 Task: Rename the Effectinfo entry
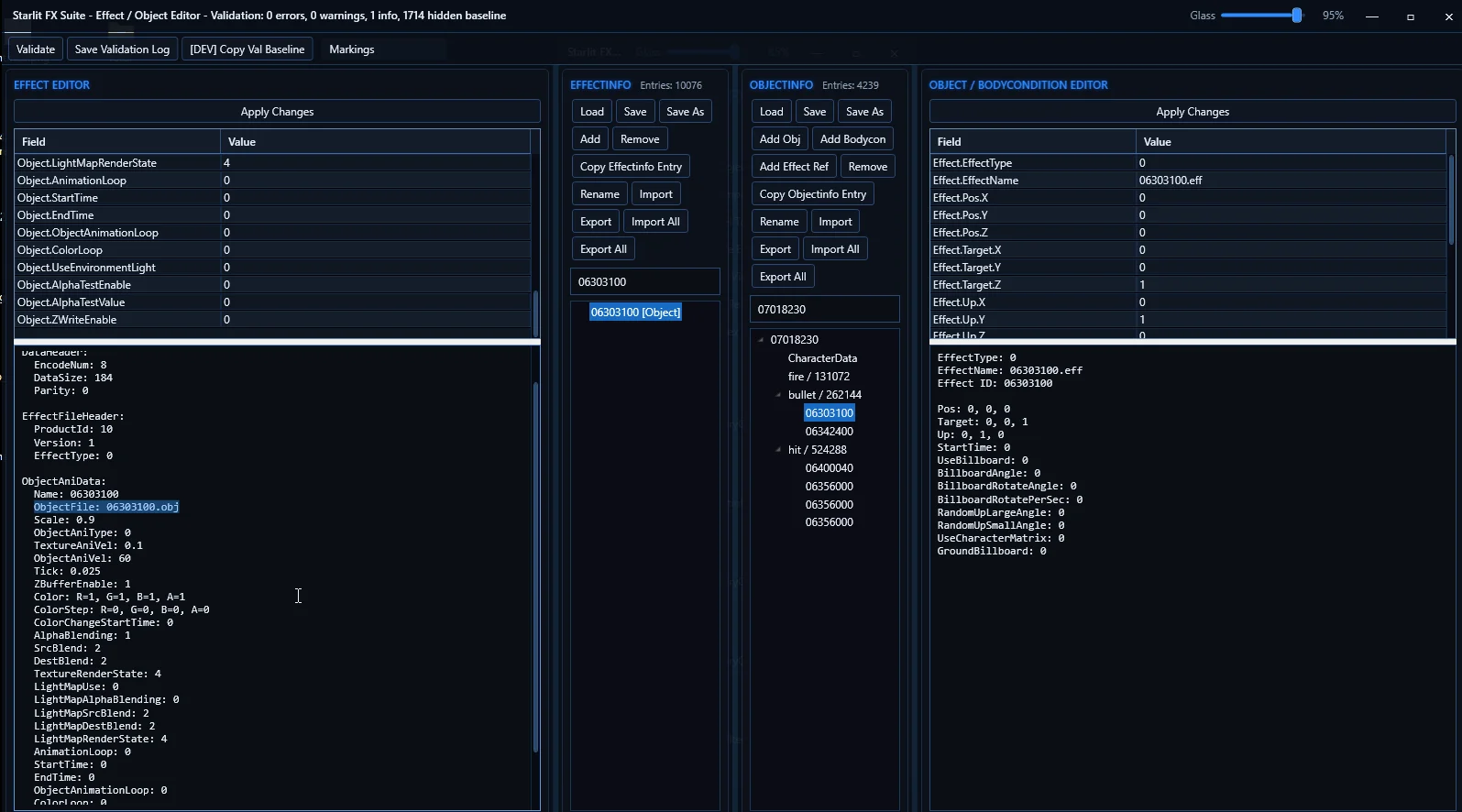pos(599,194)
